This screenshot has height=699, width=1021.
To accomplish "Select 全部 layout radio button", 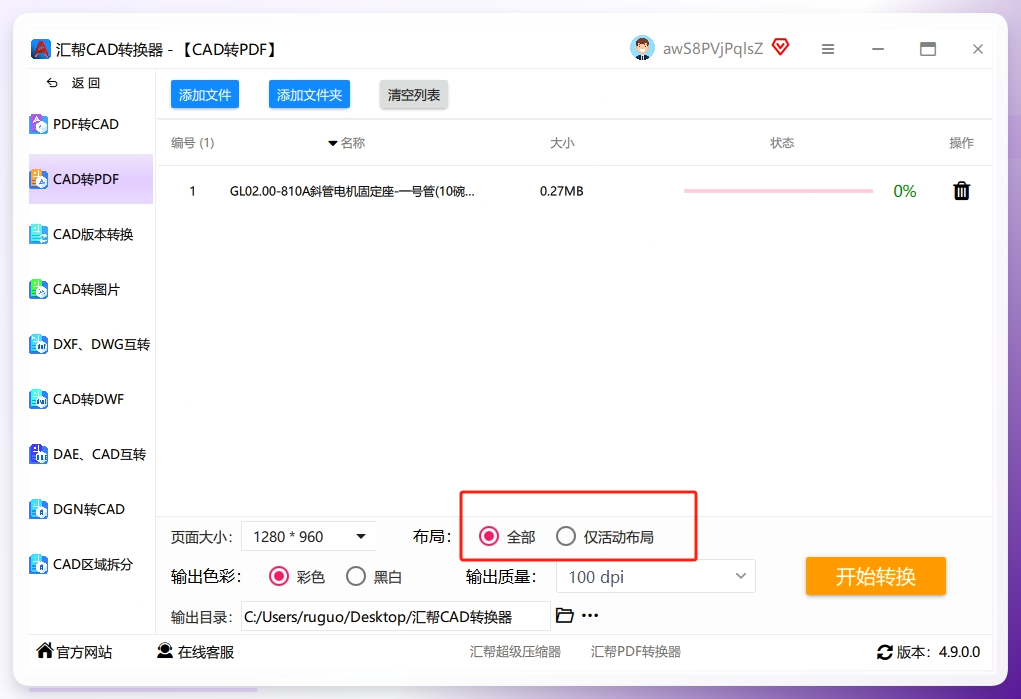I will [x=488, y=536].
